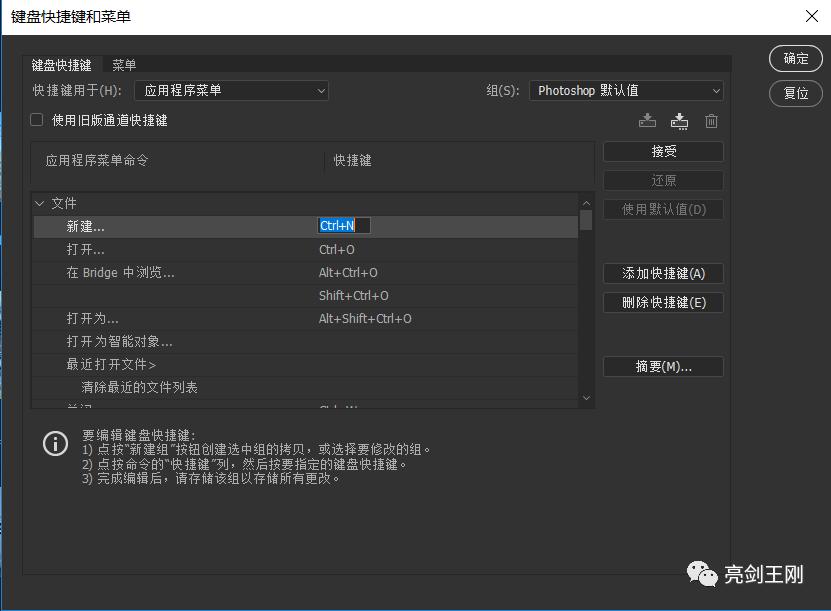Click 添加快捷键(A) to add a shortcut

tap(663, 273)
